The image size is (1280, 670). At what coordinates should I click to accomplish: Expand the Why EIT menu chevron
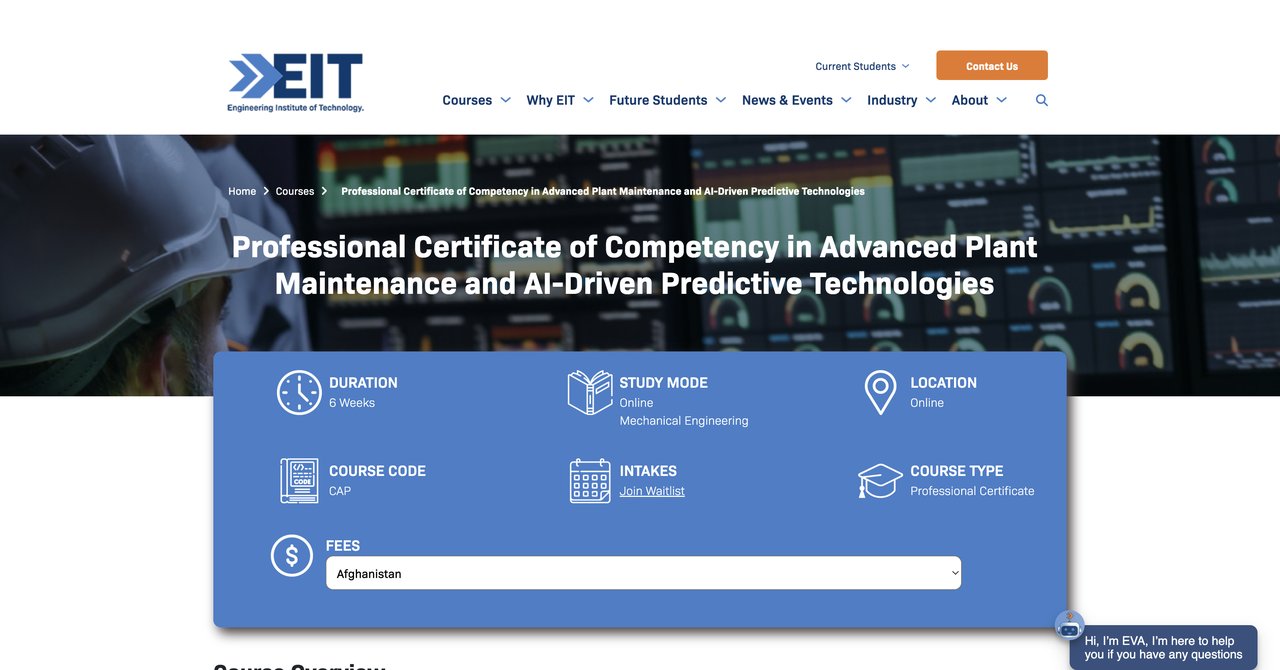(x=588, y=100)
